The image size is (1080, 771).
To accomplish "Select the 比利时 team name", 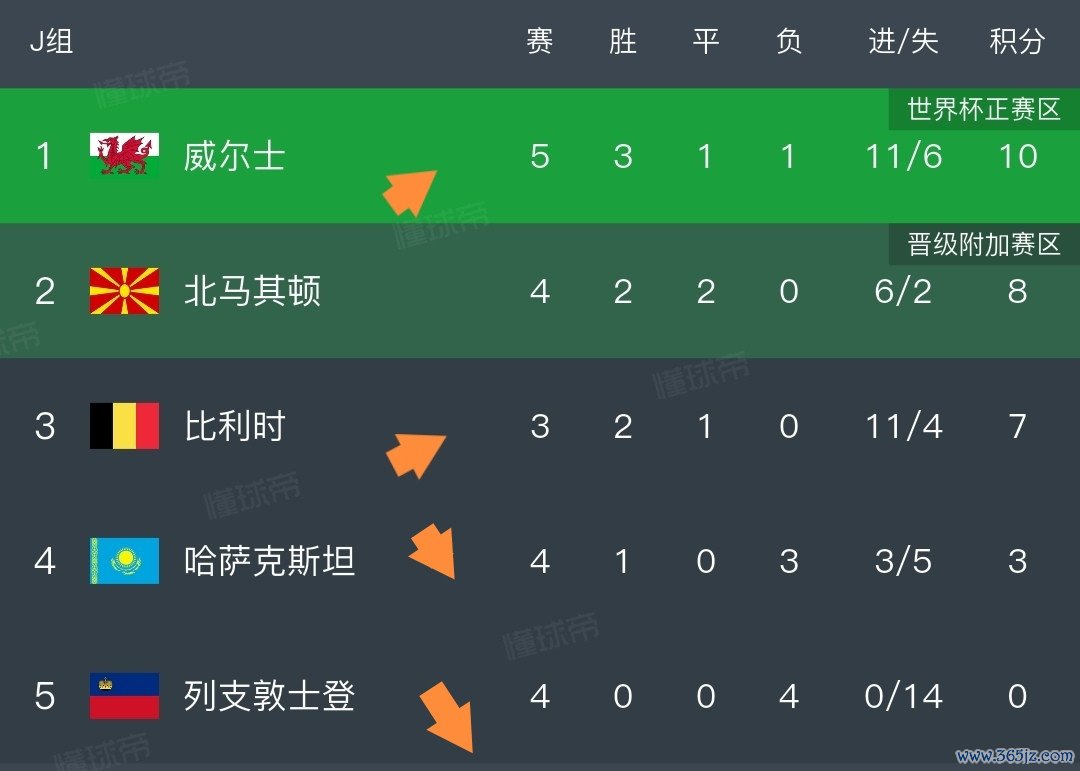I will click(235, 426).
